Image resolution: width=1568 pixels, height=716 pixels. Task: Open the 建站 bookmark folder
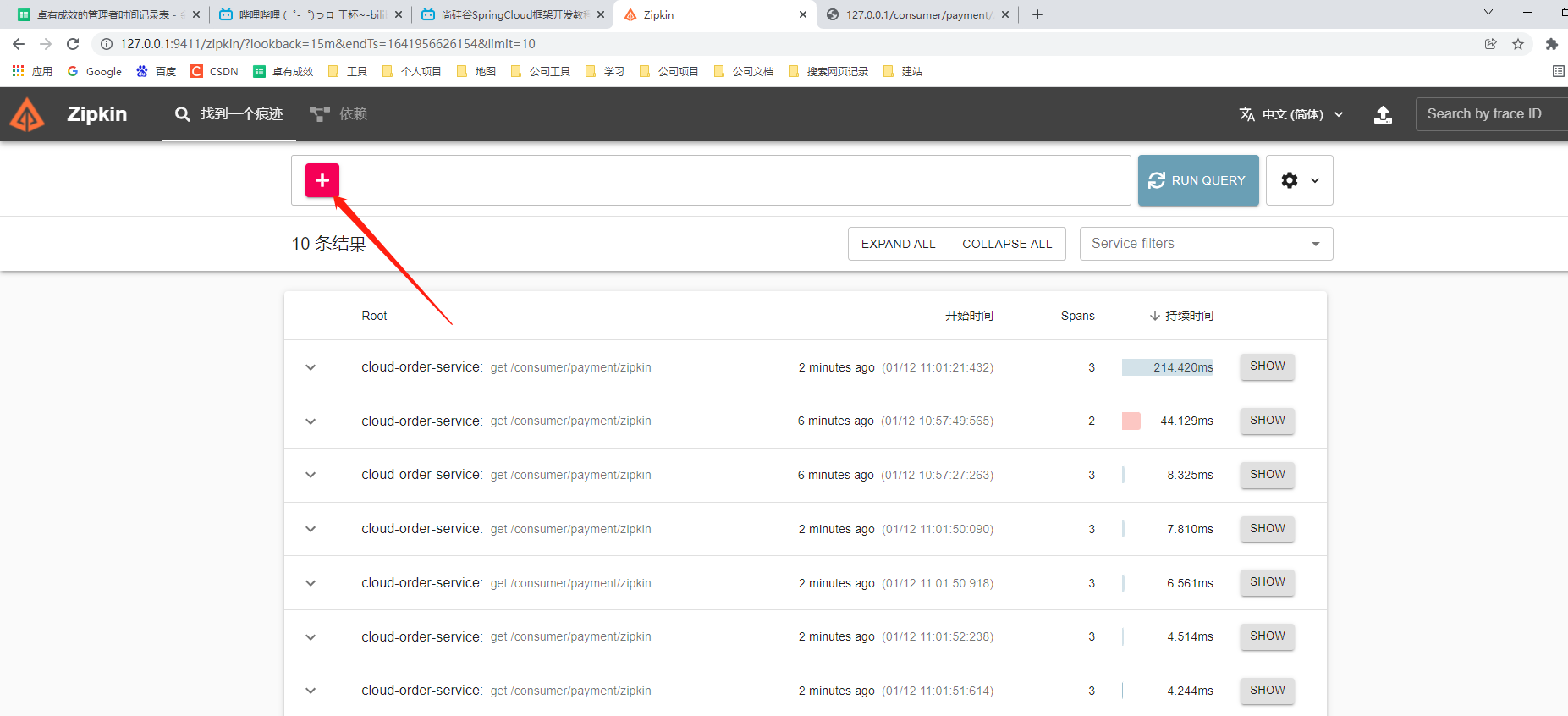click(x=902, y=71)
